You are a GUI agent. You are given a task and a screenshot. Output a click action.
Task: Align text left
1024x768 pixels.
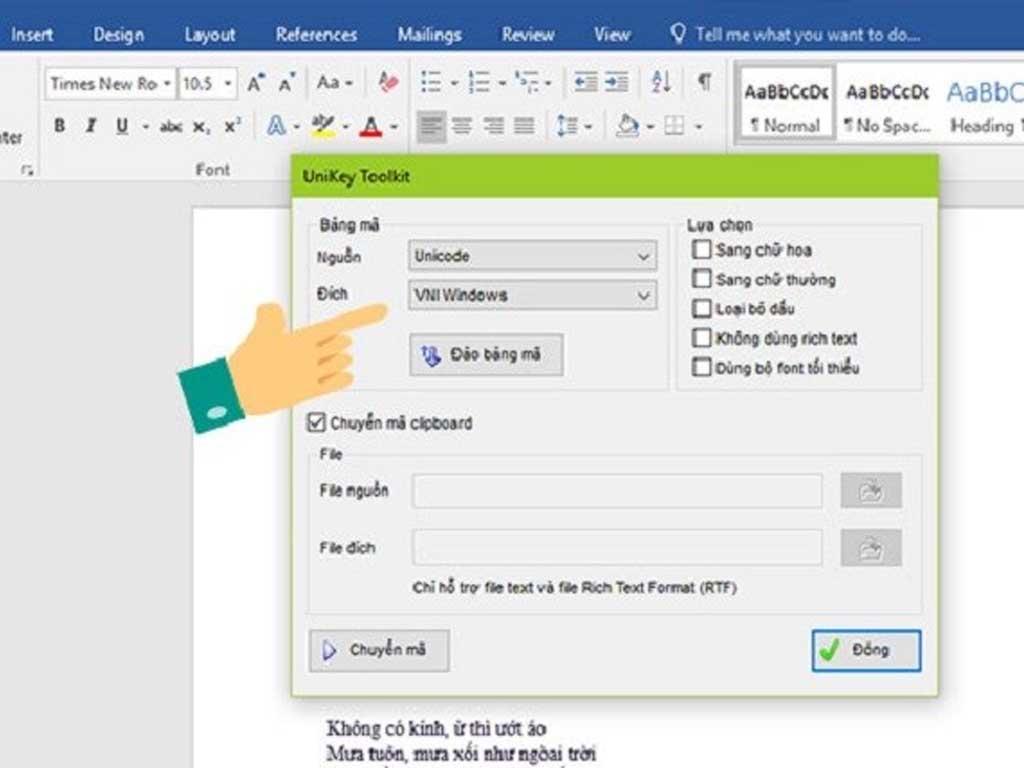tap(431, 125)
